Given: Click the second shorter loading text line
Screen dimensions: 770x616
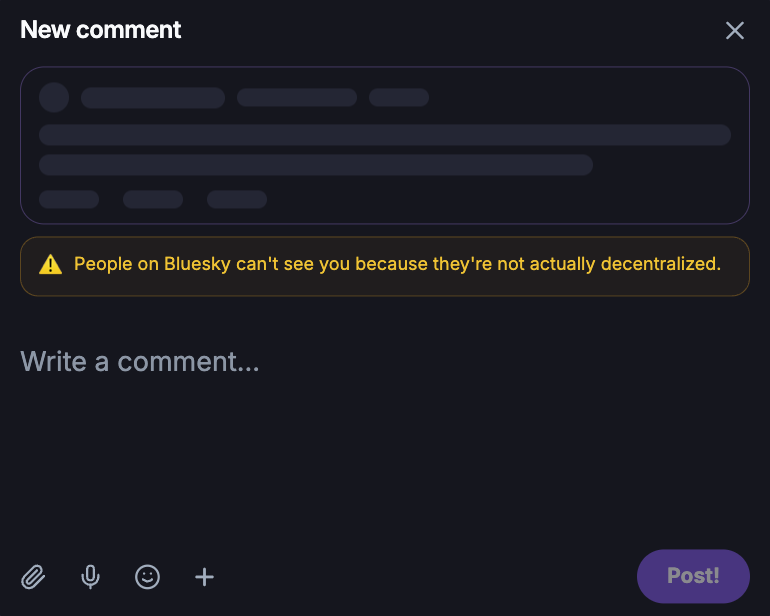Looking at the screenshot, I should [x=316, y=165].
